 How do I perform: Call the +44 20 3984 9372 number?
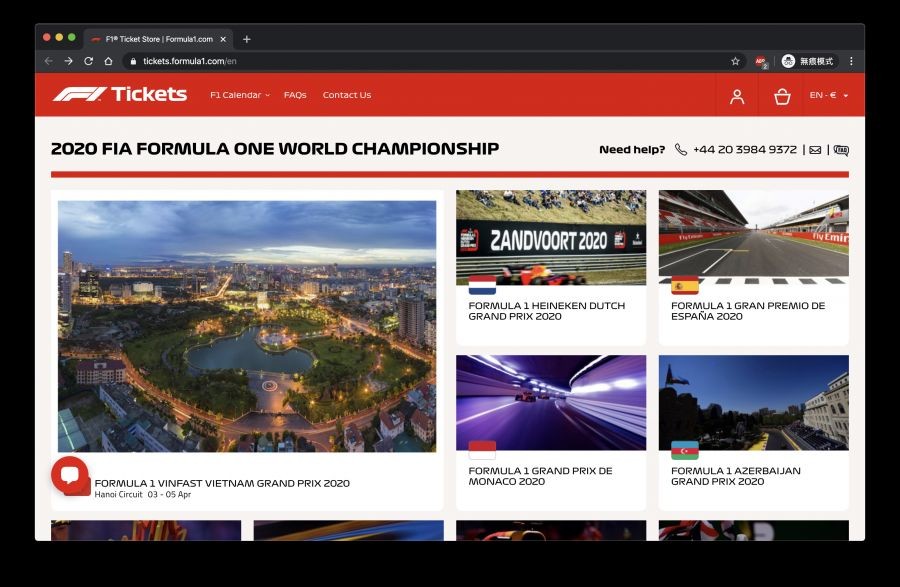tap(744, 150)
